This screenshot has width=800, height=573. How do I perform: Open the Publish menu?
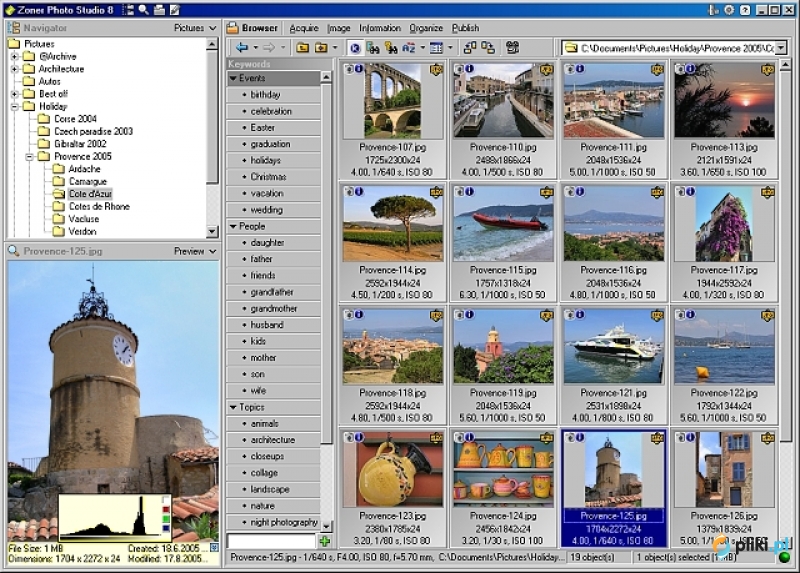(x=465, y=28)
